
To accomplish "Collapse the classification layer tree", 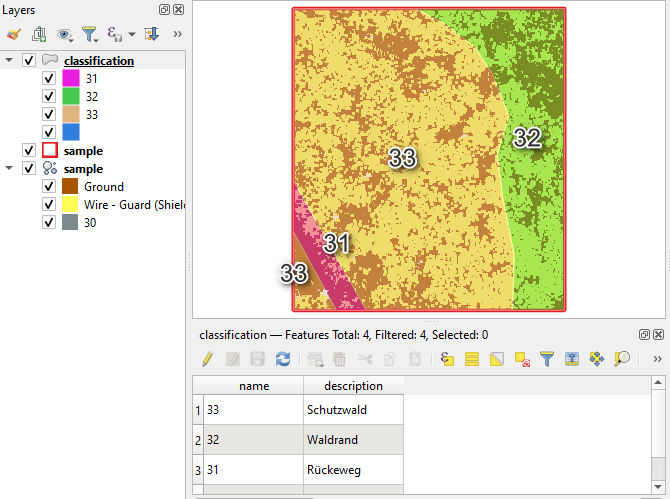I will click(x=10, y=61).
